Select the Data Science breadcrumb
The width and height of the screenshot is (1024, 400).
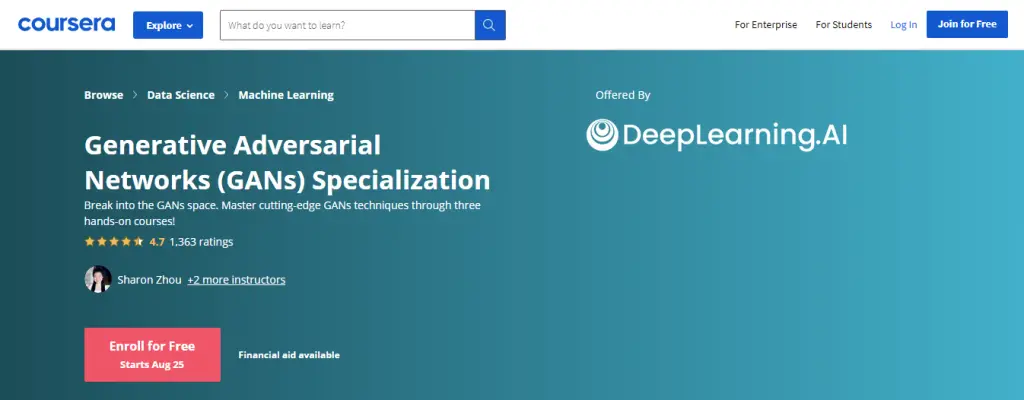(180, 95)
